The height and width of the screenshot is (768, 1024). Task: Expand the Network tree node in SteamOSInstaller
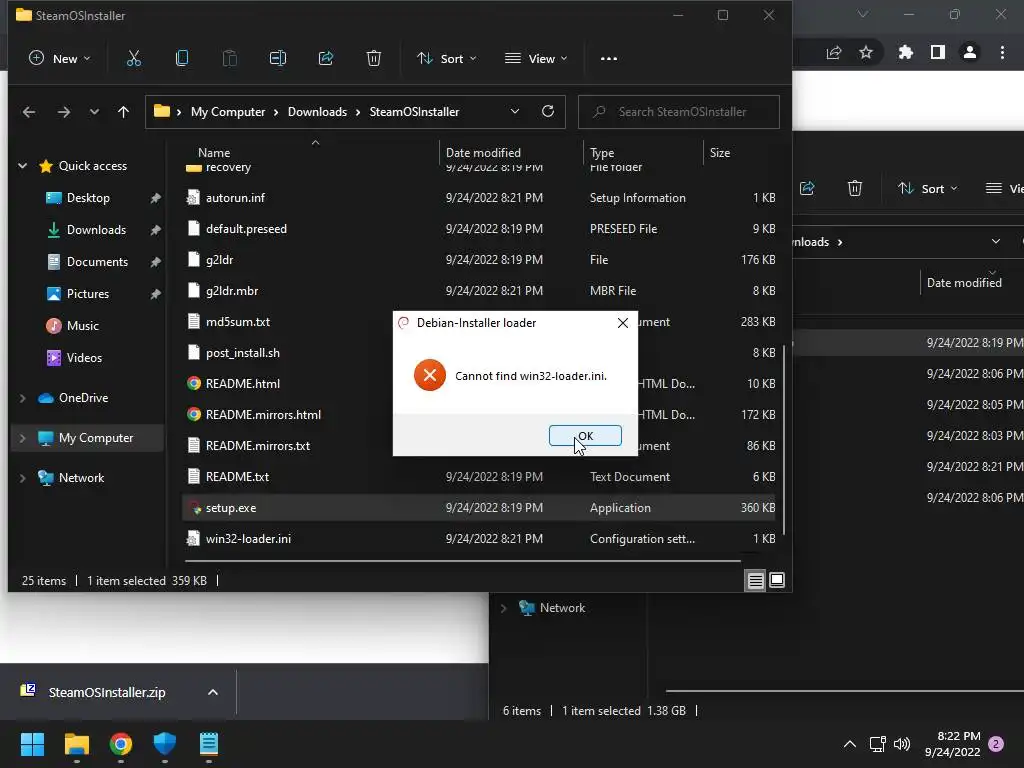click(x=22, y=478)
